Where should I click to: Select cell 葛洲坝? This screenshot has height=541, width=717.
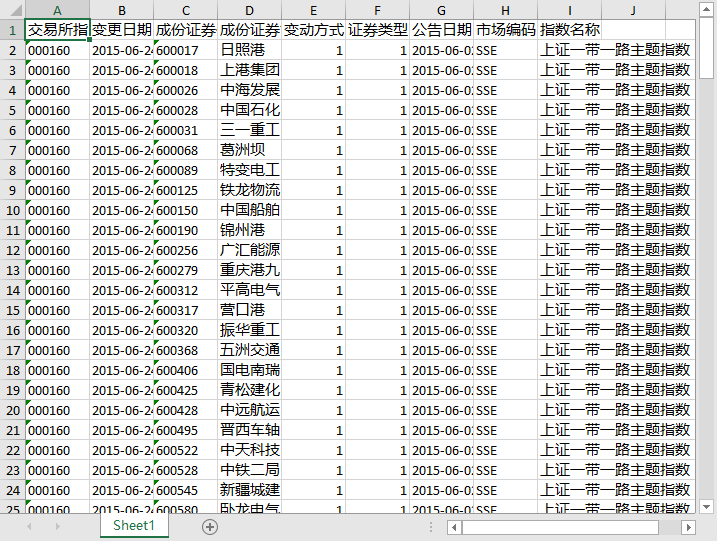pos(250,150)
